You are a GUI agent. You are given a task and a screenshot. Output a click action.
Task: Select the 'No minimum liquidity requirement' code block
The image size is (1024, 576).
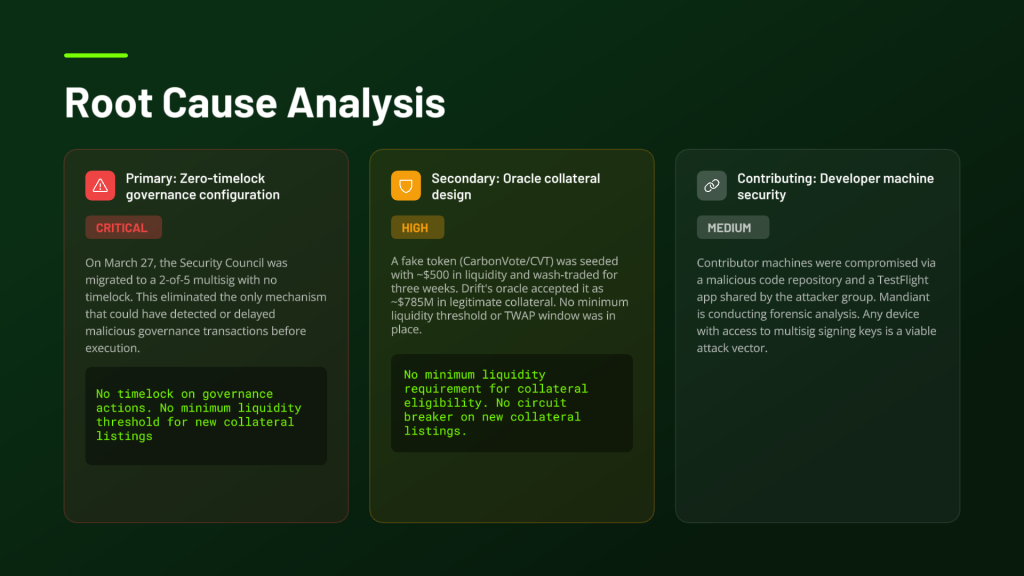click(x=511, y=403)
